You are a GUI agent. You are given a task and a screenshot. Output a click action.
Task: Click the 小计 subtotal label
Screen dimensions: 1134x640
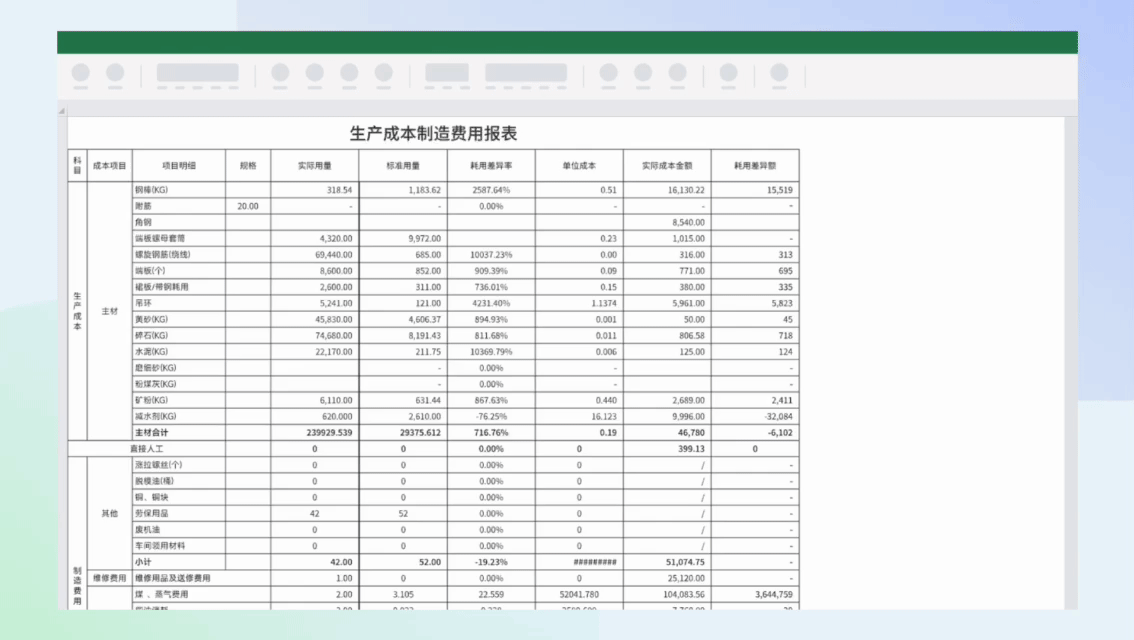(143, 562)
